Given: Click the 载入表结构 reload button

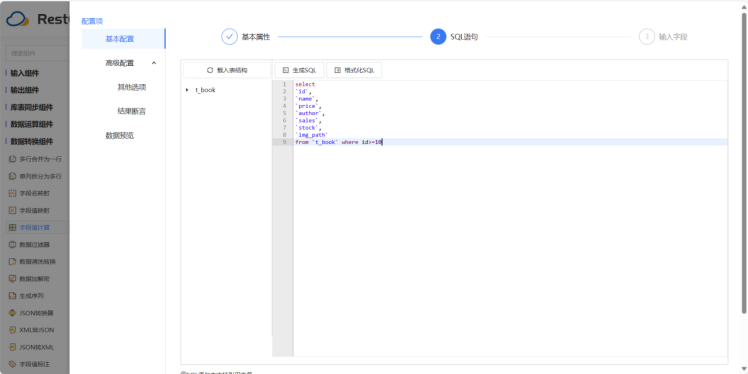Looking at the screenshot, I should pyautogui.click(x=227, y=70).
